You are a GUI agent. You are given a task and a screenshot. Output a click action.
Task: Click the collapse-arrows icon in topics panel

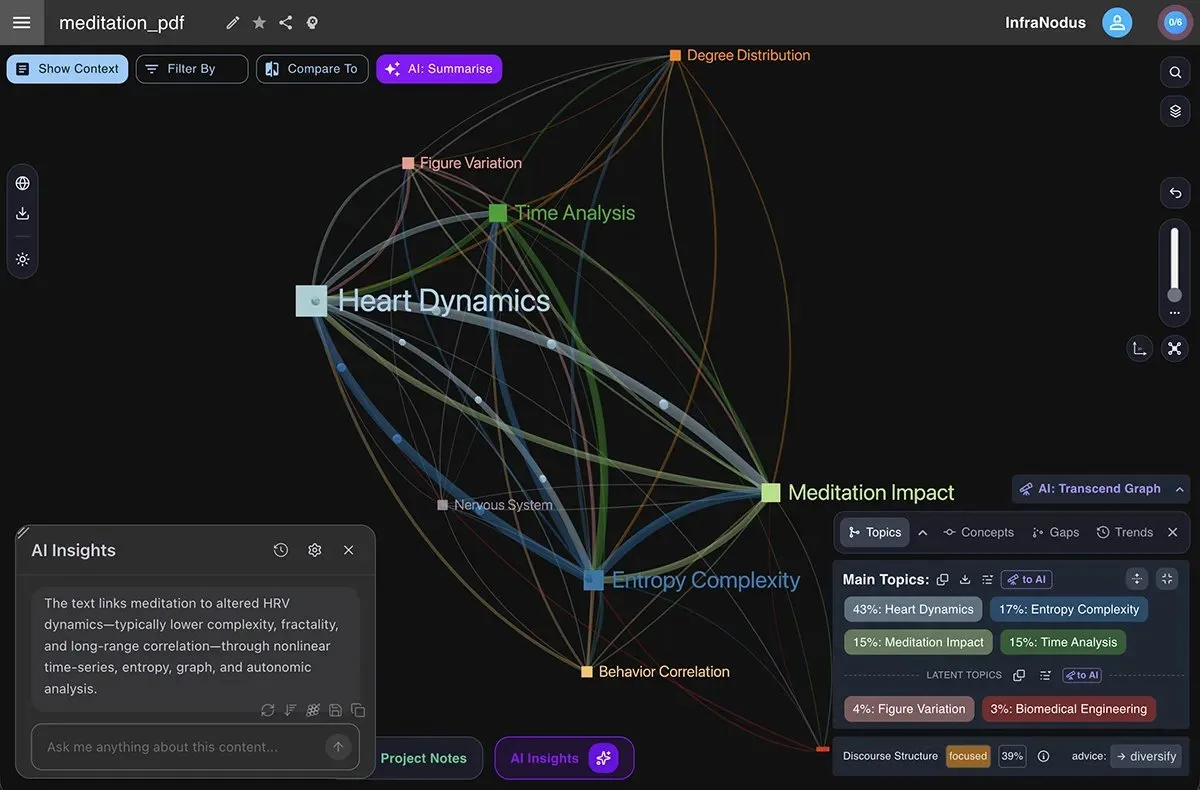click(1167, 579)
